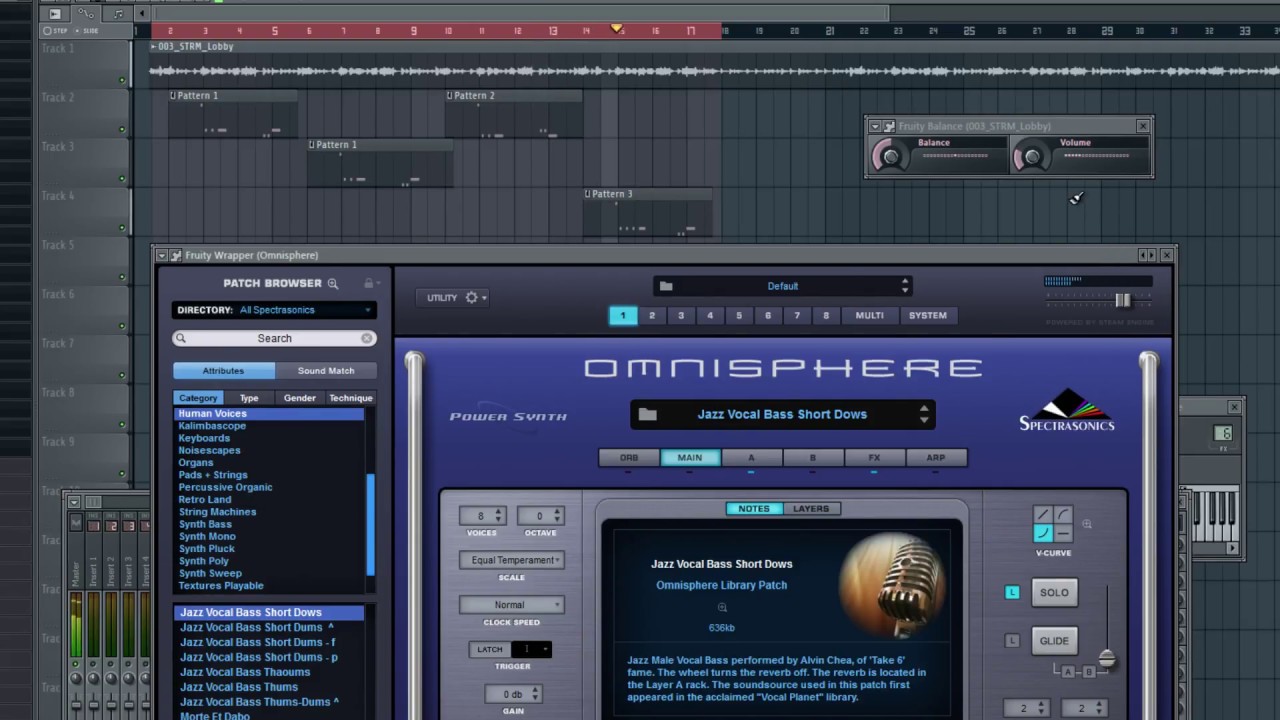Select the convex velocity curve icon

click(x=1063, y=515)
